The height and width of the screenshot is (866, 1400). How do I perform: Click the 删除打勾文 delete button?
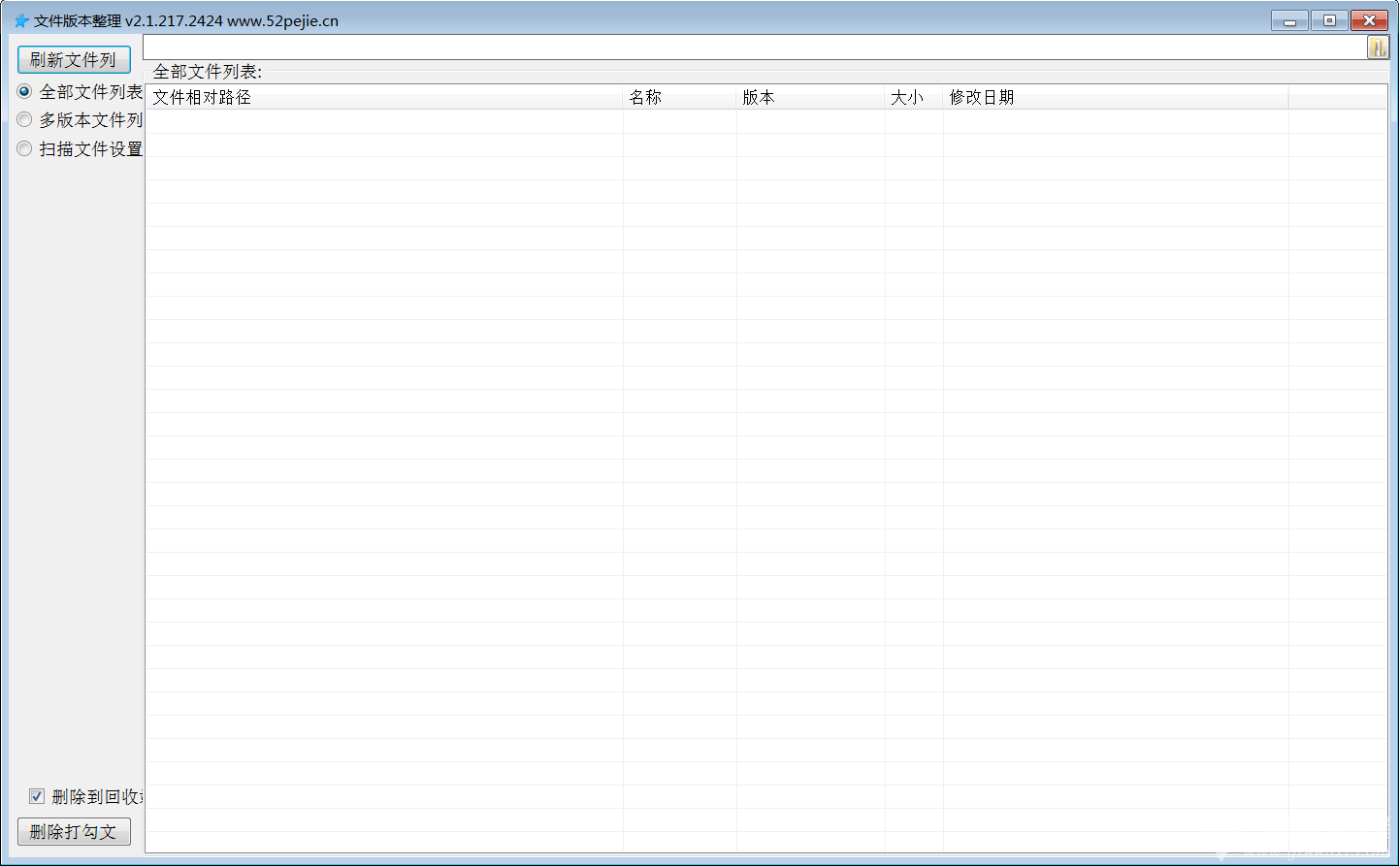74,832
